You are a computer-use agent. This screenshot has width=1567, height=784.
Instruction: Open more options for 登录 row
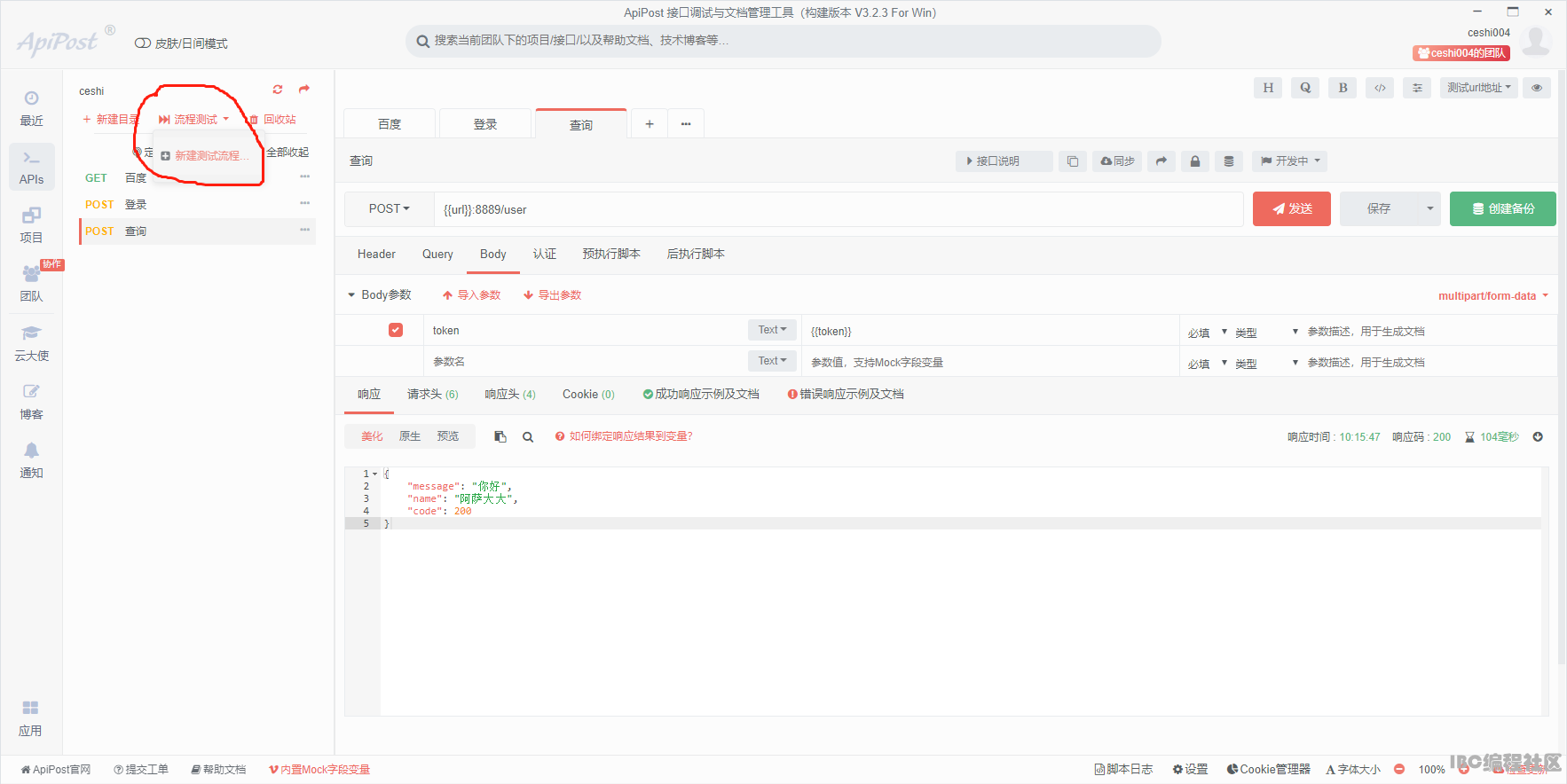pyautogui.click(x=304, y=203)
